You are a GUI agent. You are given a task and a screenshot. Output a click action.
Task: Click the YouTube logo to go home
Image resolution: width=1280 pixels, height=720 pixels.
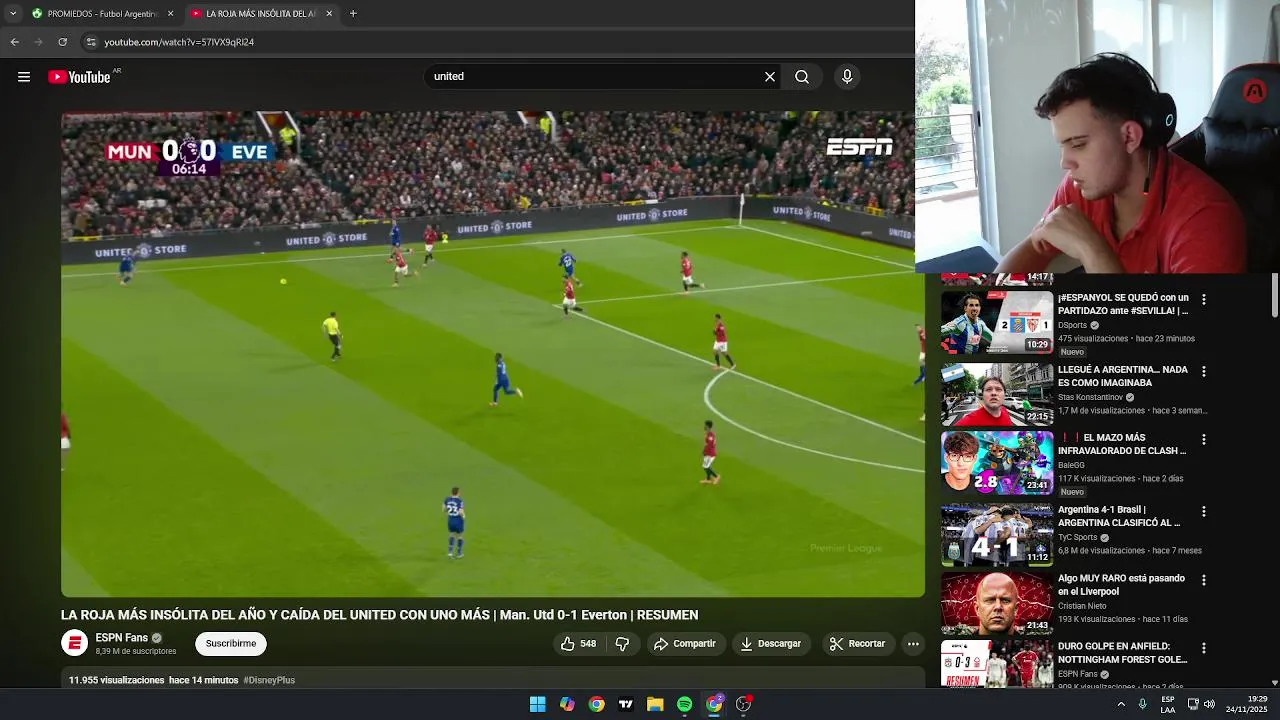(80, 77)
